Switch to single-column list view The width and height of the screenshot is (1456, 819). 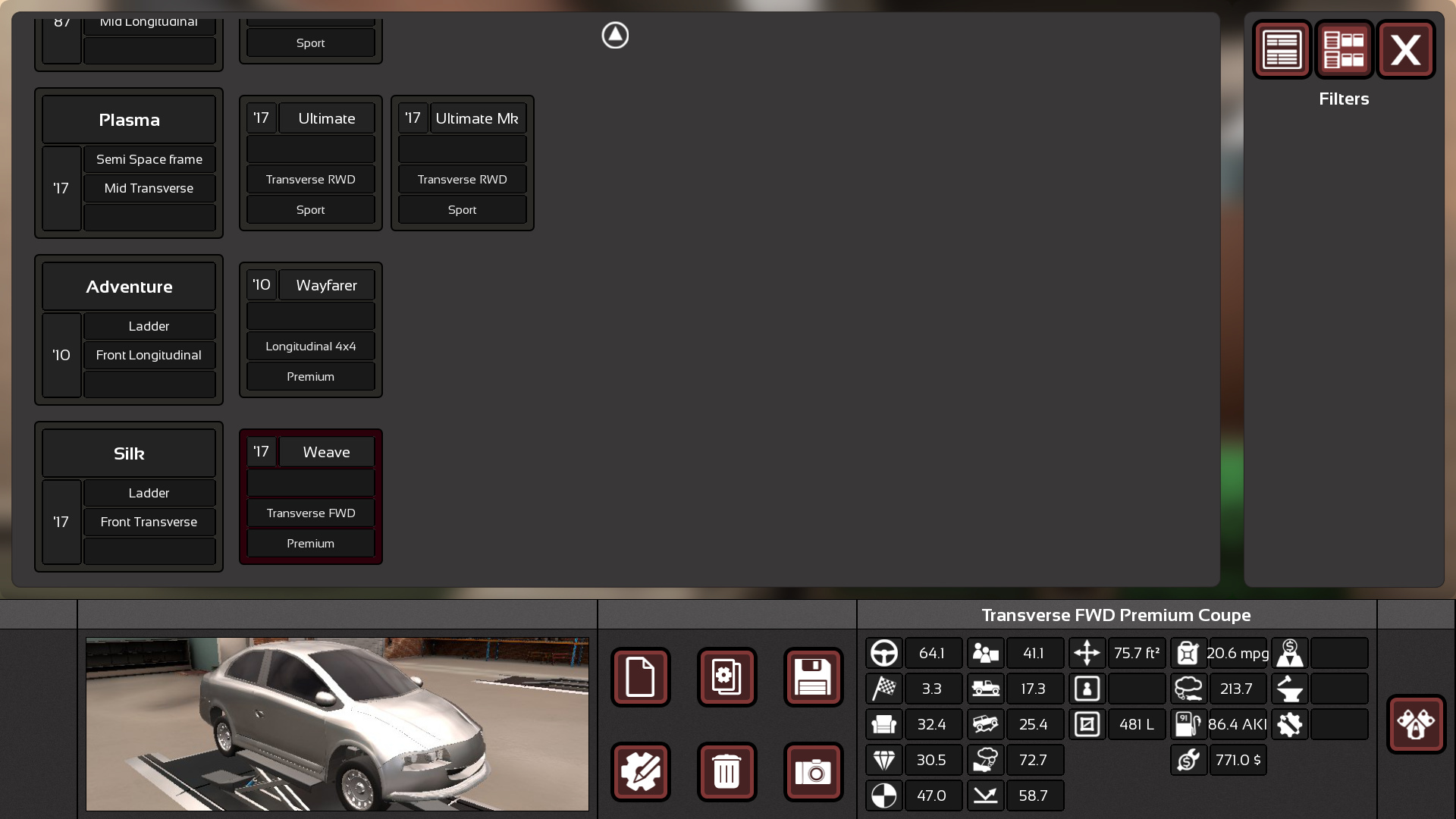(1282, 50)
